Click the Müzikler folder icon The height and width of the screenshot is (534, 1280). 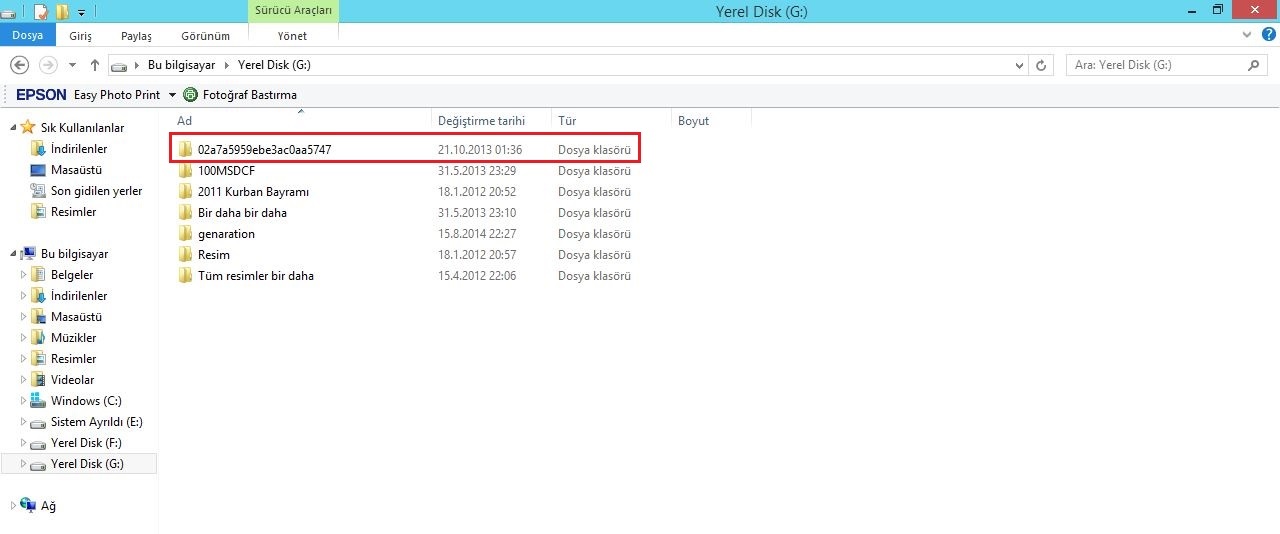38,338
